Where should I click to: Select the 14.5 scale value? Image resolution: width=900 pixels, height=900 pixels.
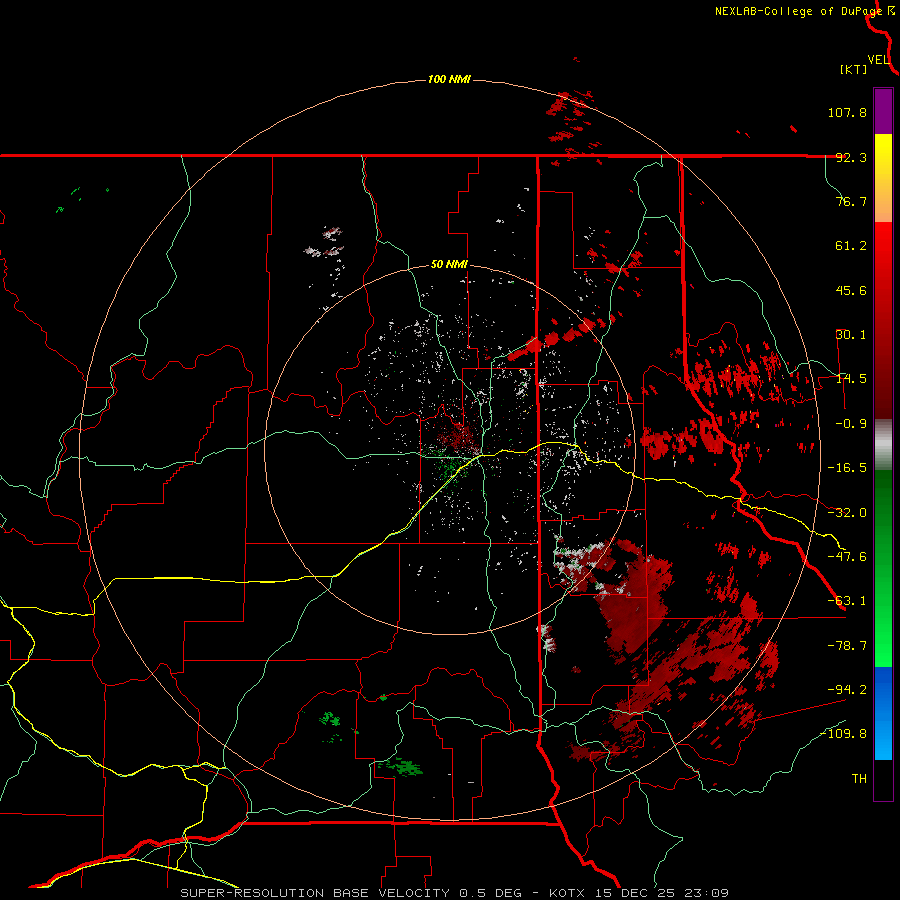tap(851, 379)
